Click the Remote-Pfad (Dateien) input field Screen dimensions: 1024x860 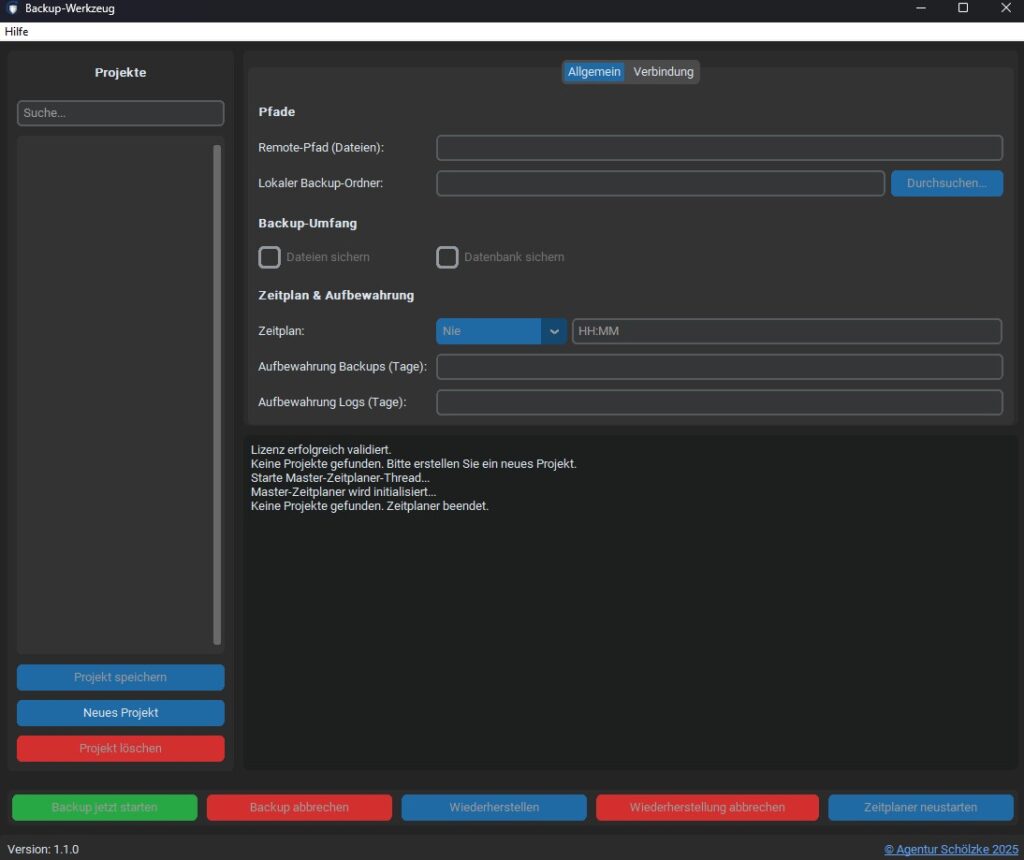pyautogui.click(x=719, y=148)
